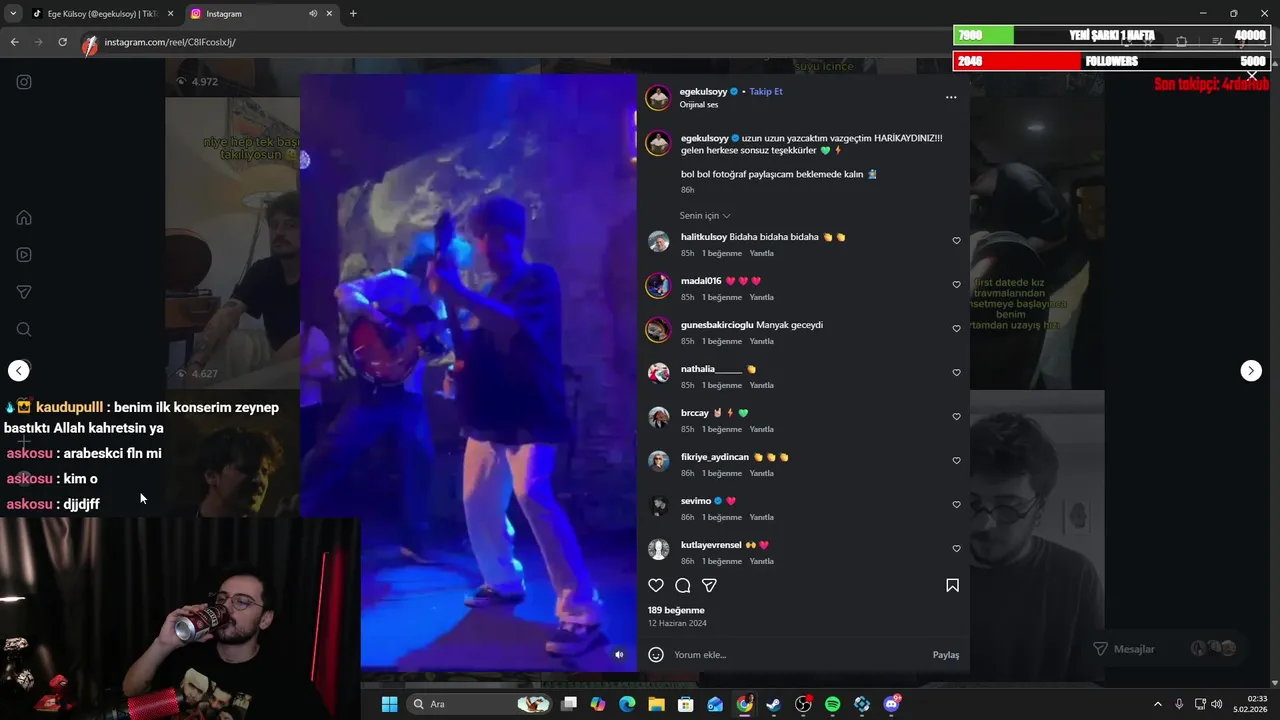This screenshot has width=1280, height=720.
Task: Open Spotify from the taskbar
Action: [x=832, y=704]
